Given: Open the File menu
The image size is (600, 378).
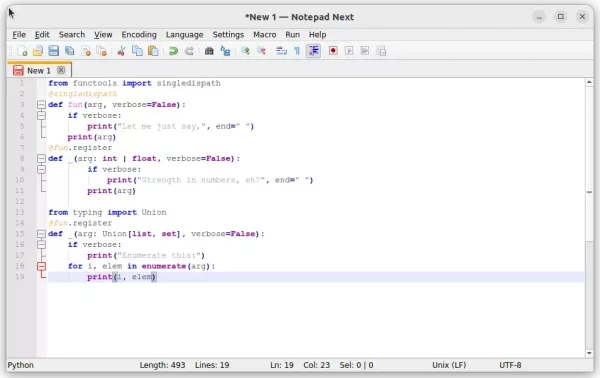Looking at the screenshot, I should pos(19,35).
